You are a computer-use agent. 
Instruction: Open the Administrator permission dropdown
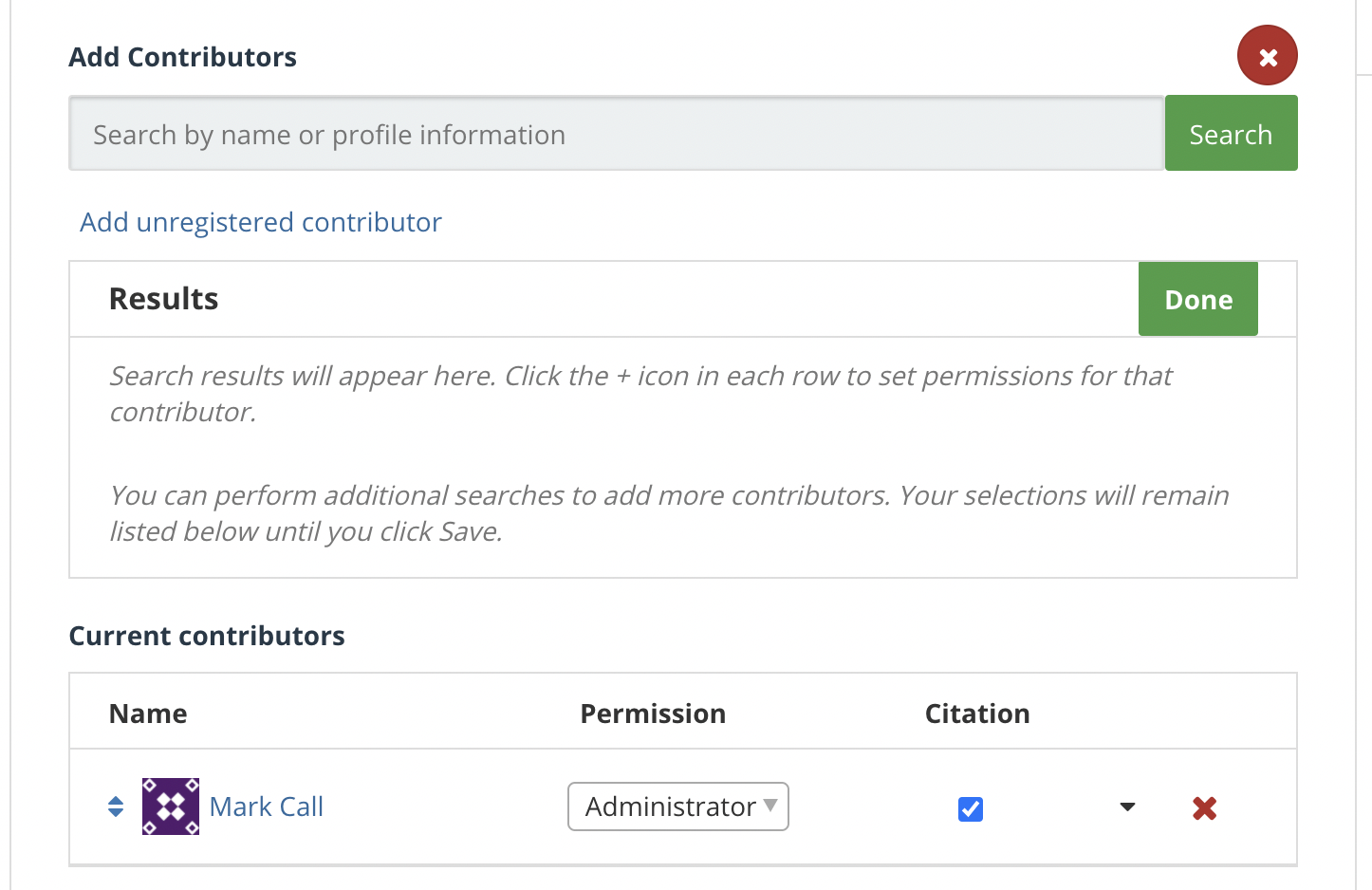678,807
